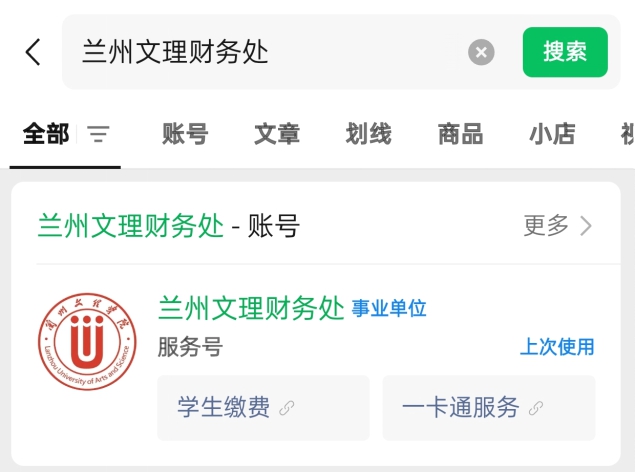Click link icon beside 学生缴费
Screen dimensions: 636x473
tap(287, 408)
